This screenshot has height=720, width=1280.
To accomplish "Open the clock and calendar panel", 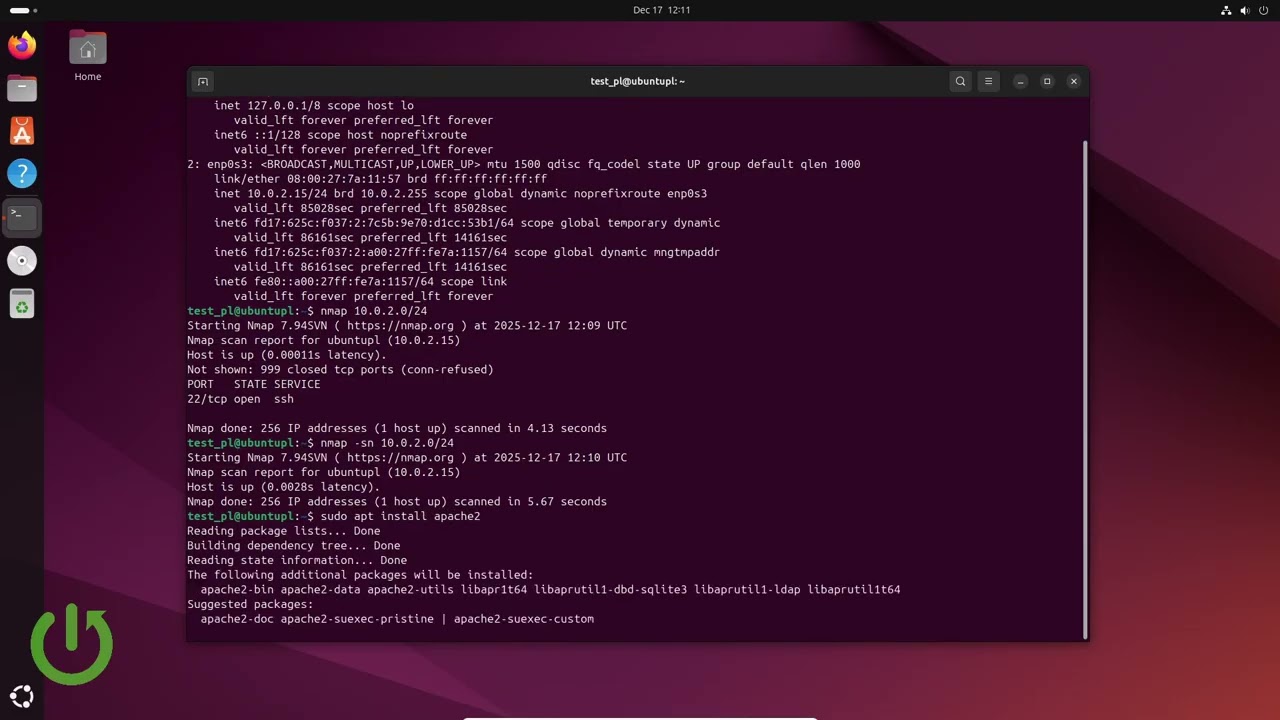I will (662, 10).
